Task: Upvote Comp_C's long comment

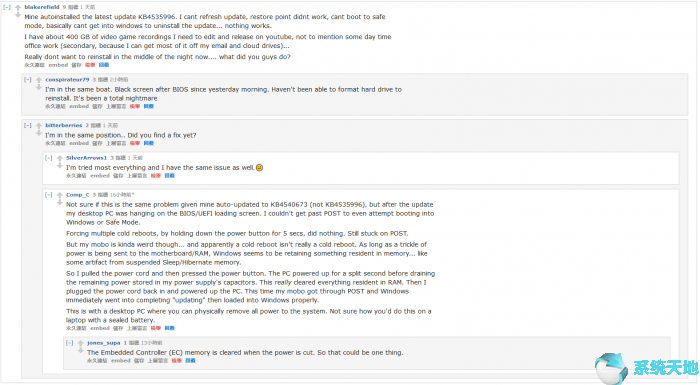Action: point(60,196)
